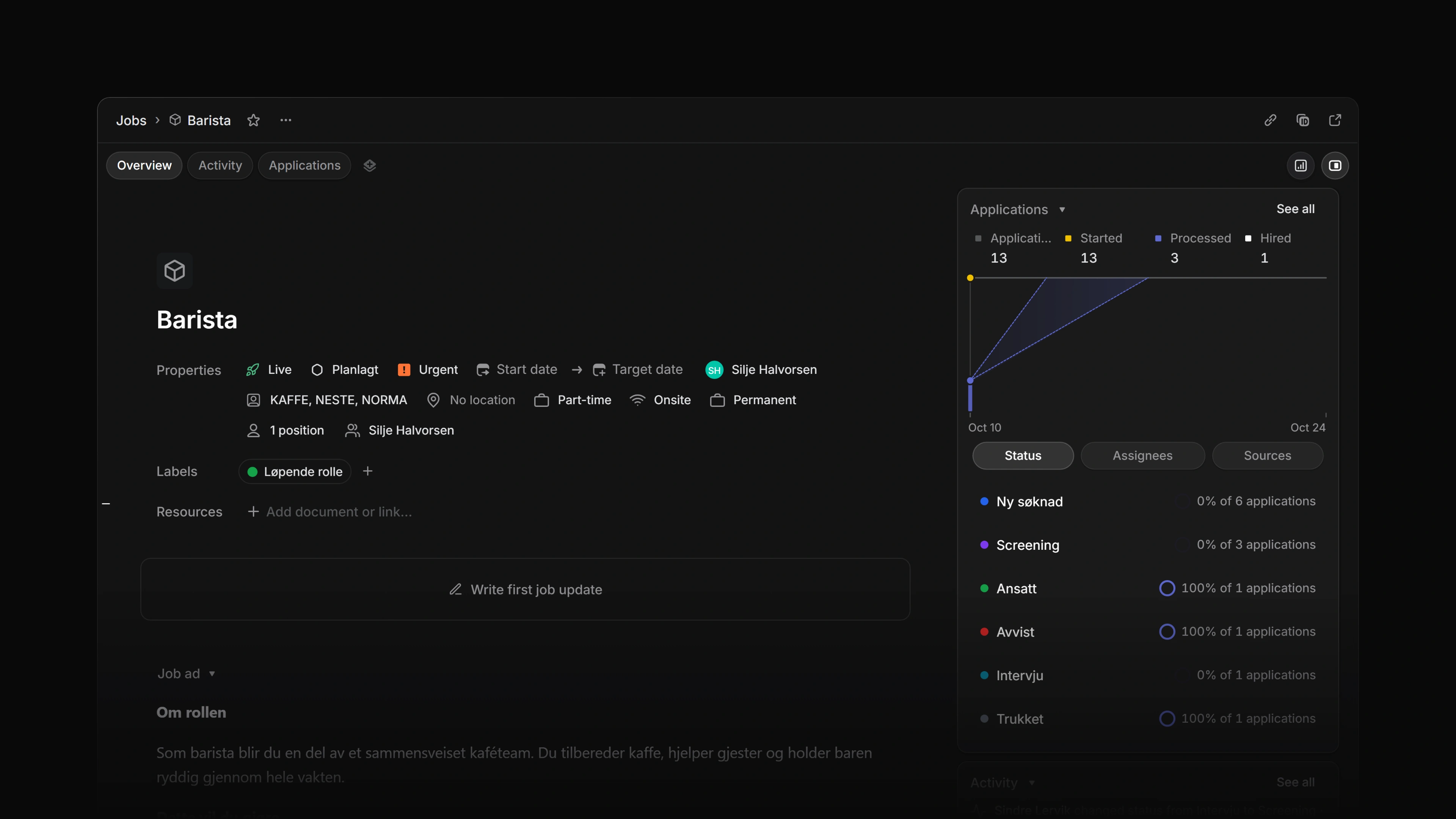Click the yellow Started legend swatch
1456x819 pixels.
click(1068, 238)
